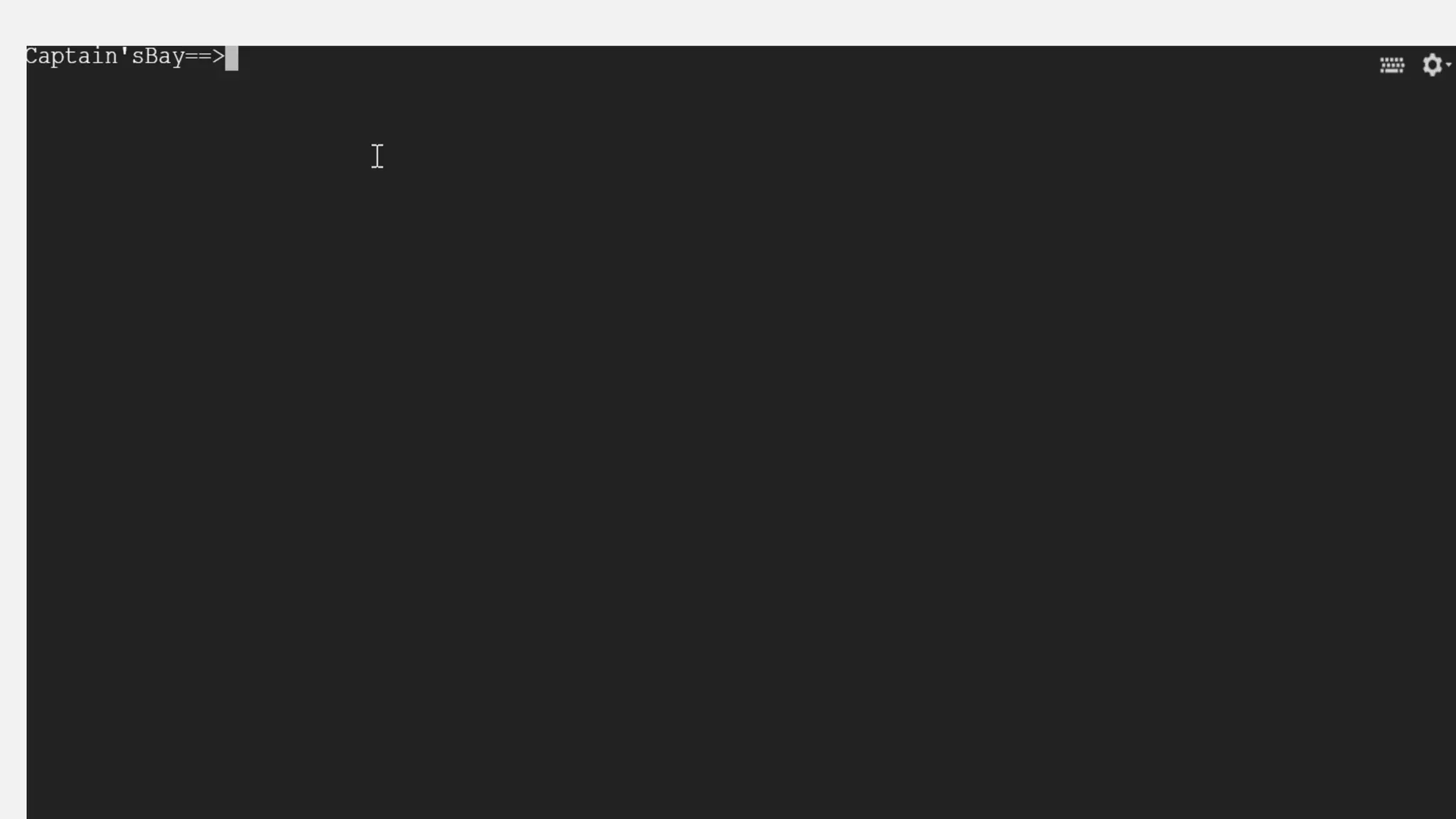Click the bottom area of the terminal screen
The image size is (1456, 819).
tap(741, 782)
